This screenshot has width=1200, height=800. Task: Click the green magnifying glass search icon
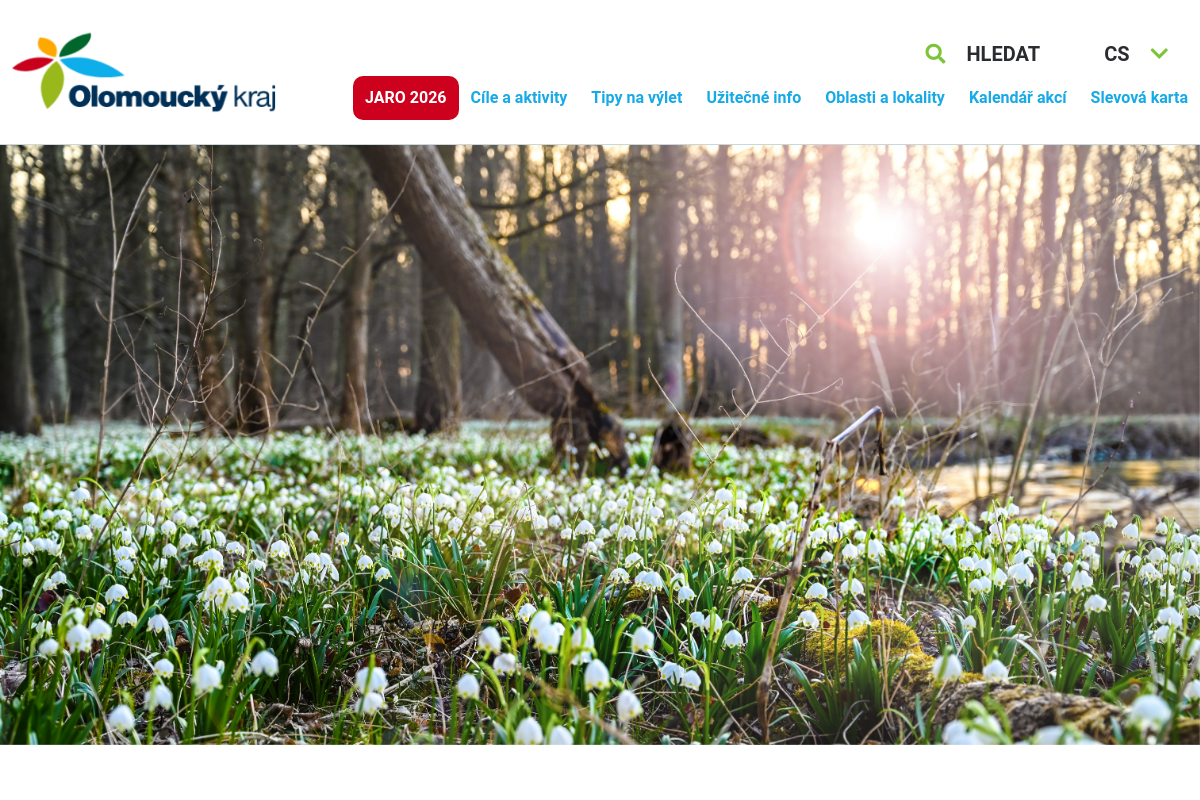935,54
